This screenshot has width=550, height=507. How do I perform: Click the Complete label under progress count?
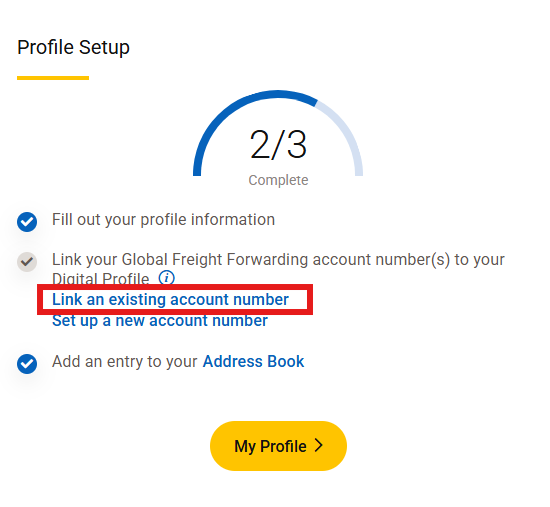tap(278, 180)
